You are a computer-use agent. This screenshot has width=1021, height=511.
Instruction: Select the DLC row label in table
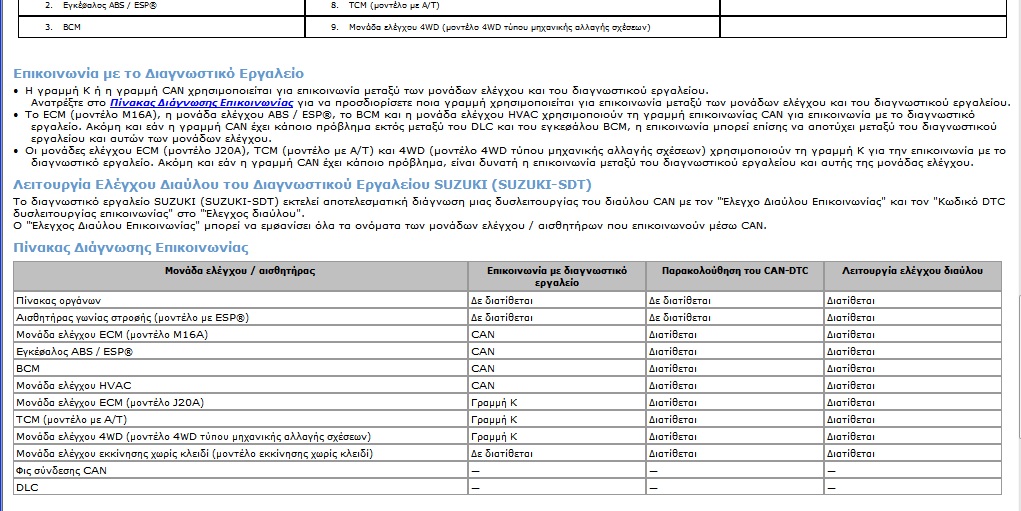click(240, 487)
